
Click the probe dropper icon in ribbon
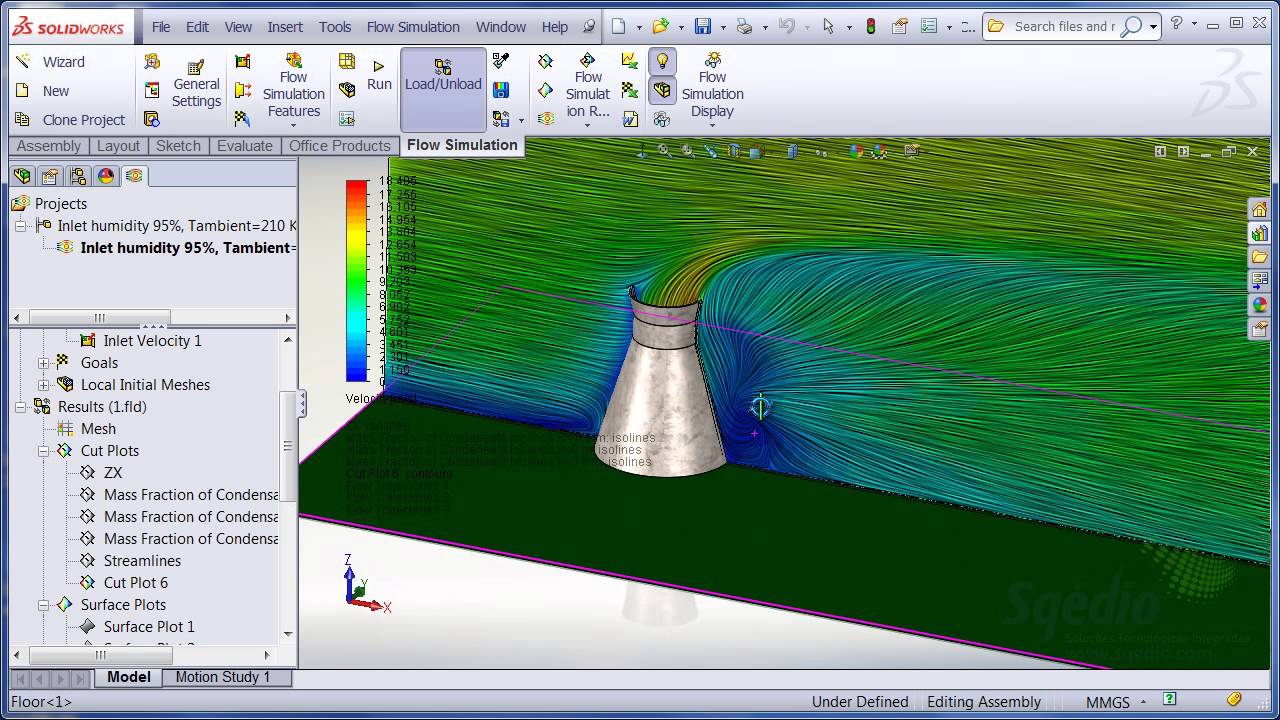click(x=501, y=62)
